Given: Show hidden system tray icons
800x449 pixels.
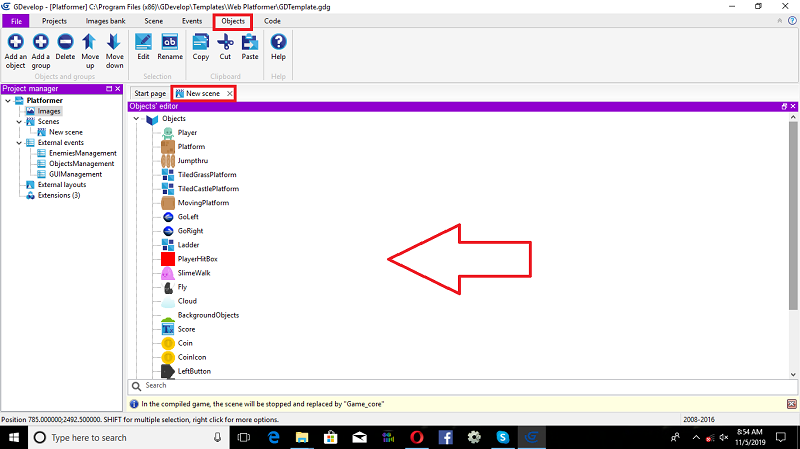Looking at the screenshot, I should click(696, 437).
